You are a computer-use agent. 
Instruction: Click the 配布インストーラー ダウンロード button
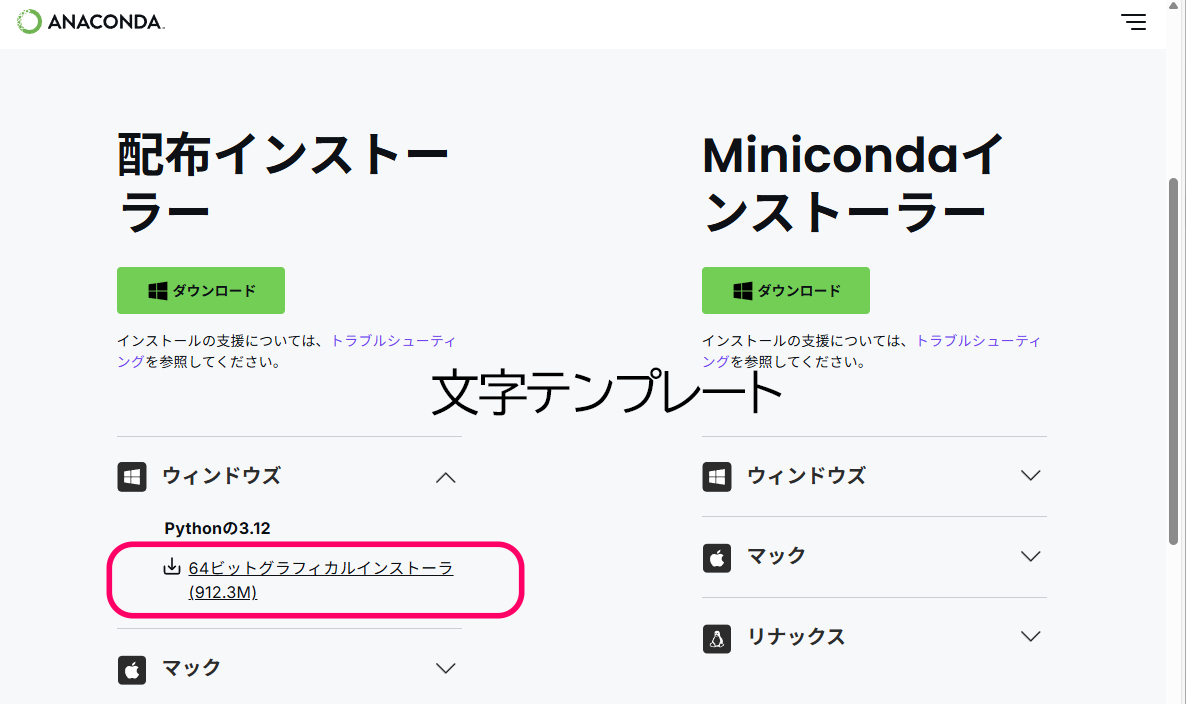point(200,290)
